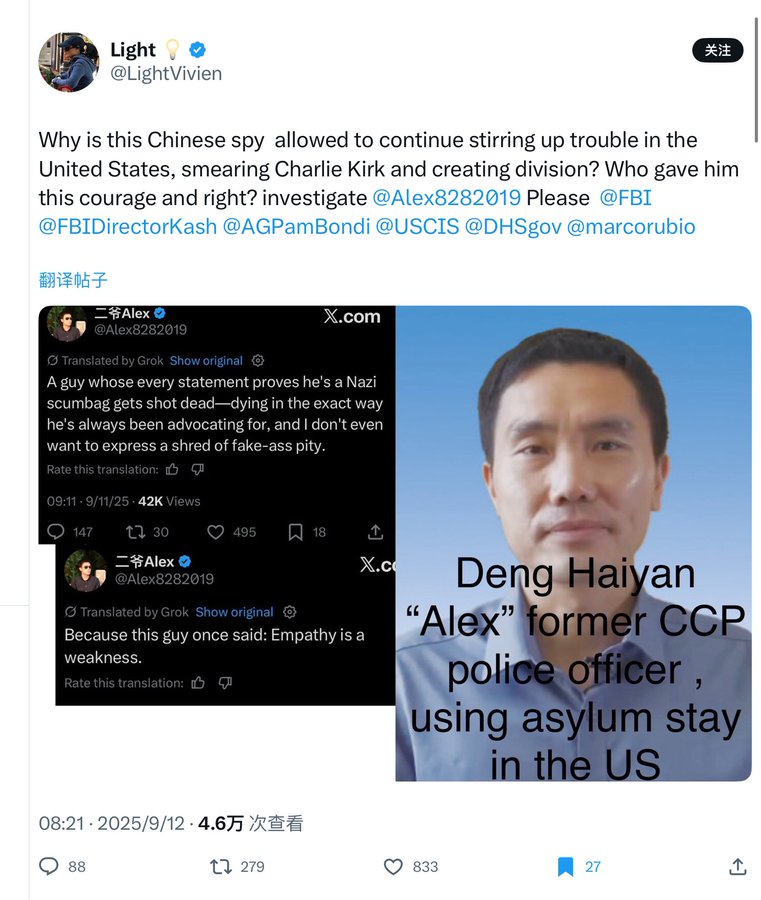Viewport: 761px width, 900px height.
Task: Click the post timestamp 08:21 · 2025/9/12
Action: point(112,824)
